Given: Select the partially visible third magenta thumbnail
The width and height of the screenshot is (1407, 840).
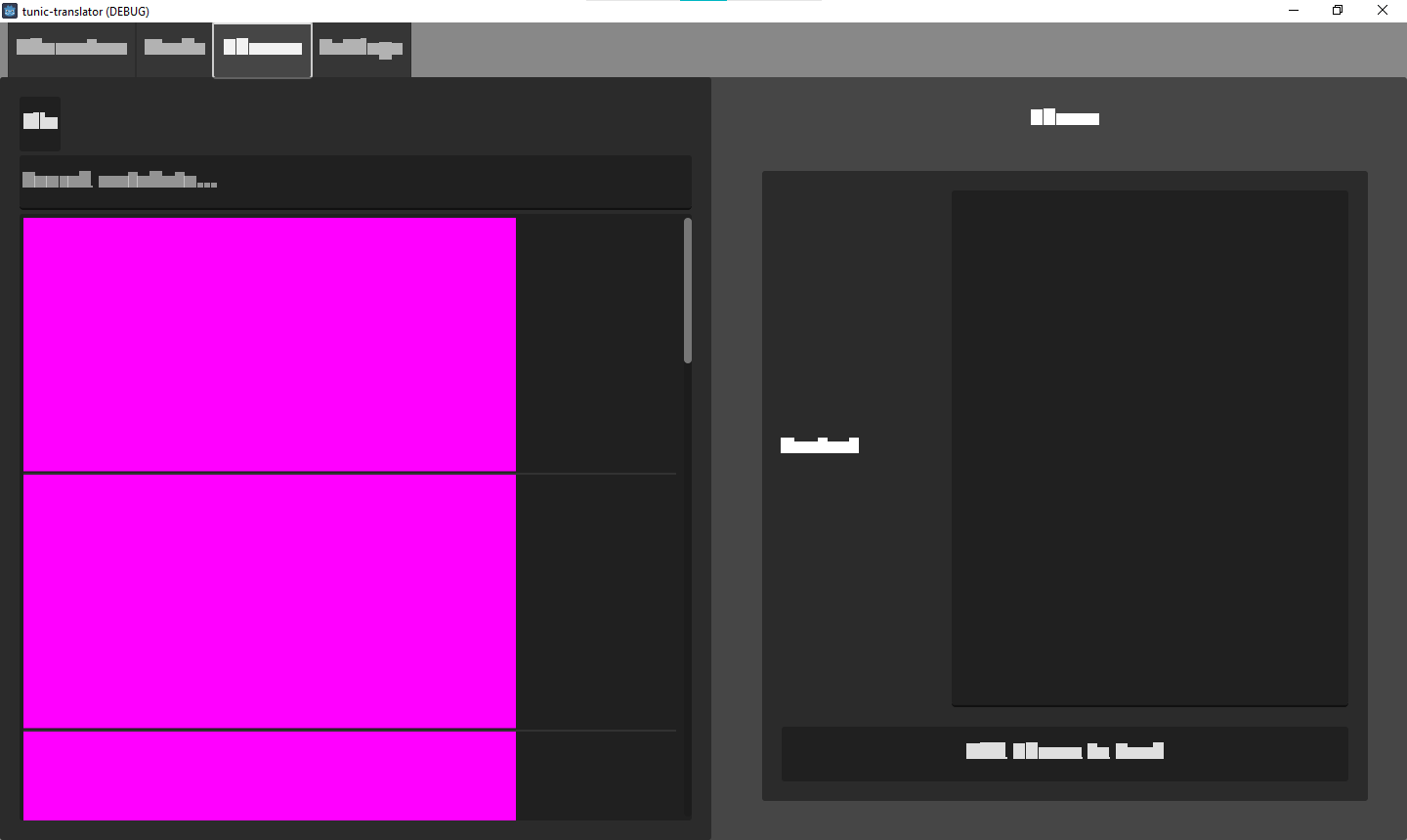Looking at the screenshot, I should click(270, 776).
